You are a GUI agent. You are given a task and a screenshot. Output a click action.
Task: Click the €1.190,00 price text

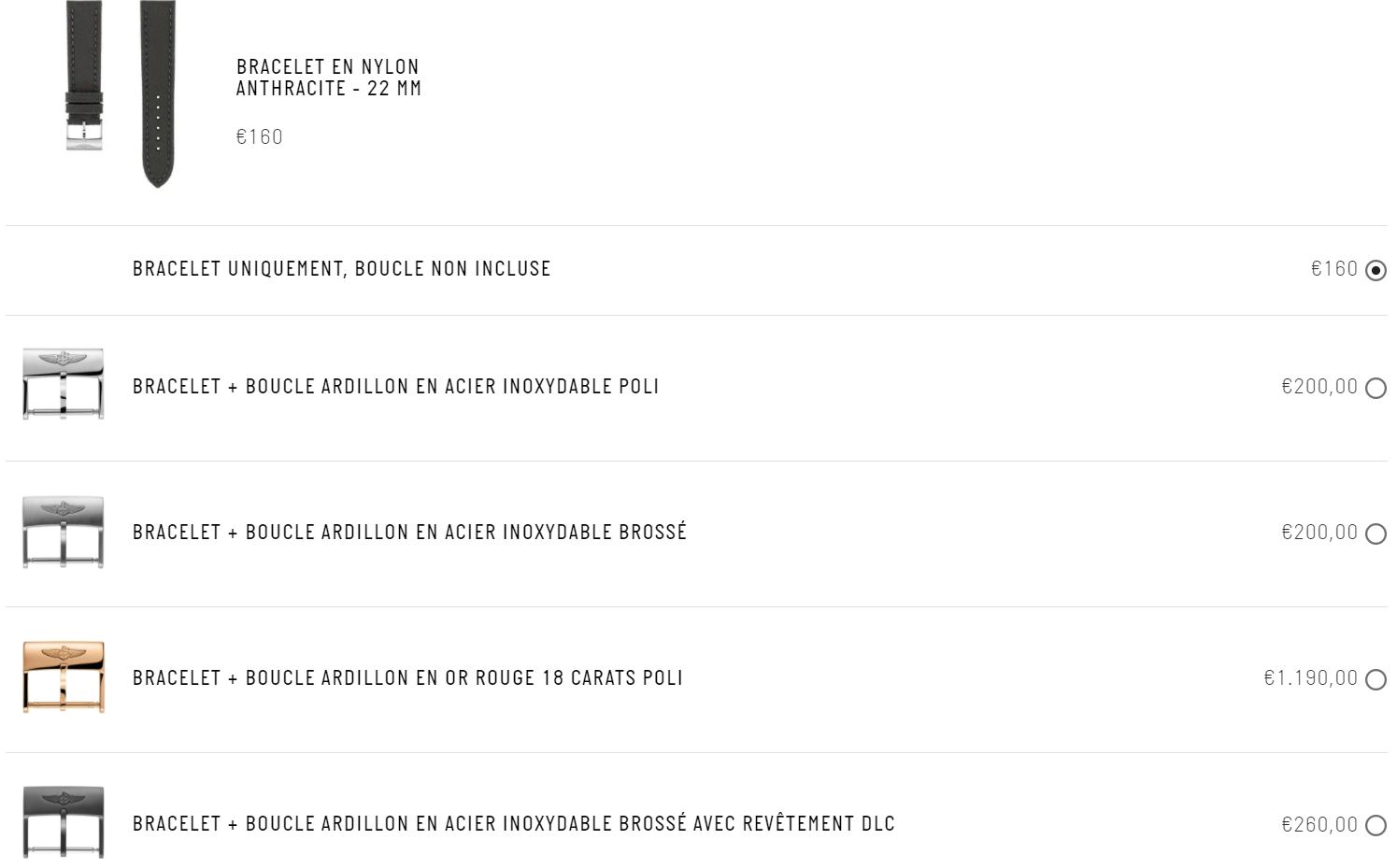pos(1310,678)
